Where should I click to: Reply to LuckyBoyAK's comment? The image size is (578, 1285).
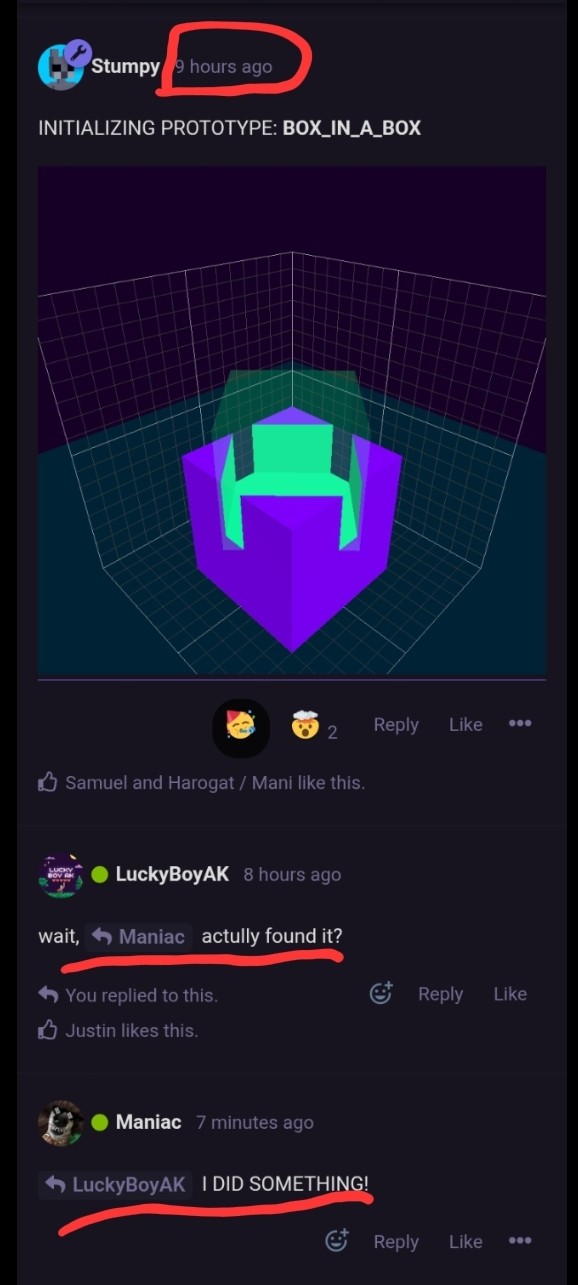point(440,993)
